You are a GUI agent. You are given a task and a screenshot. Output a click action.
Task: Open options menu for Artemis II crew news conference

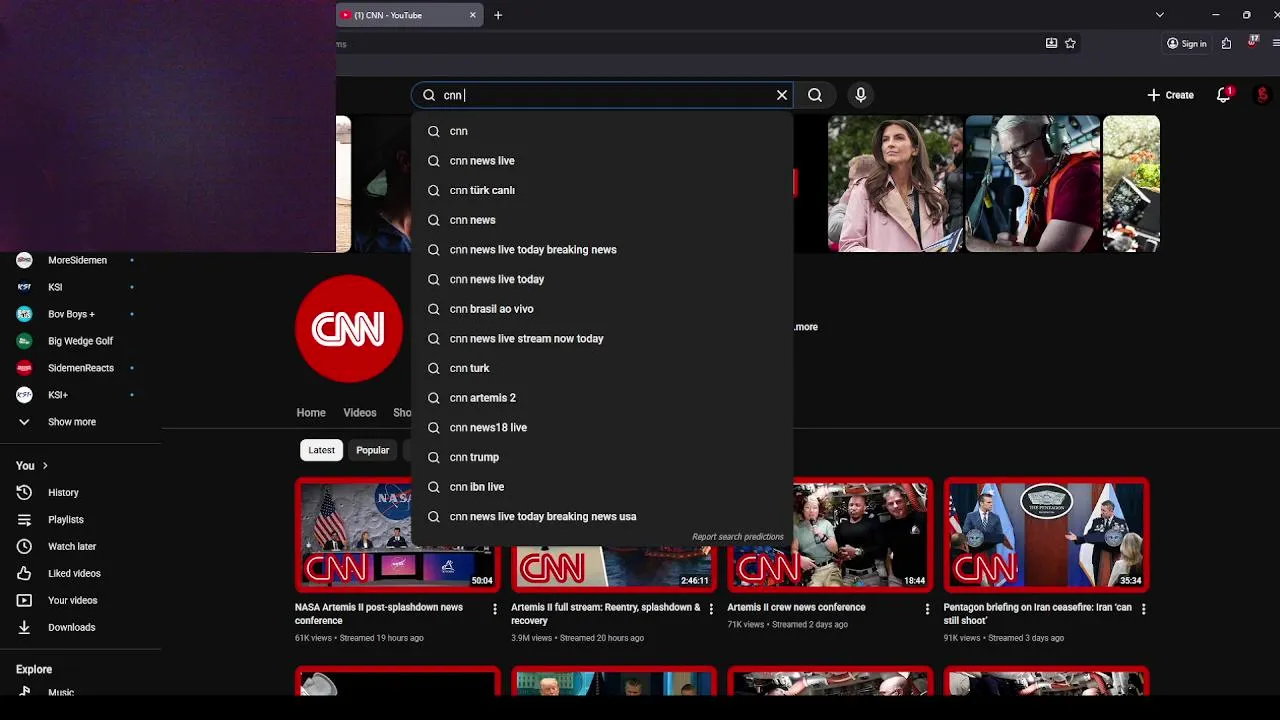pyautogui.click(x=927, y=608)
